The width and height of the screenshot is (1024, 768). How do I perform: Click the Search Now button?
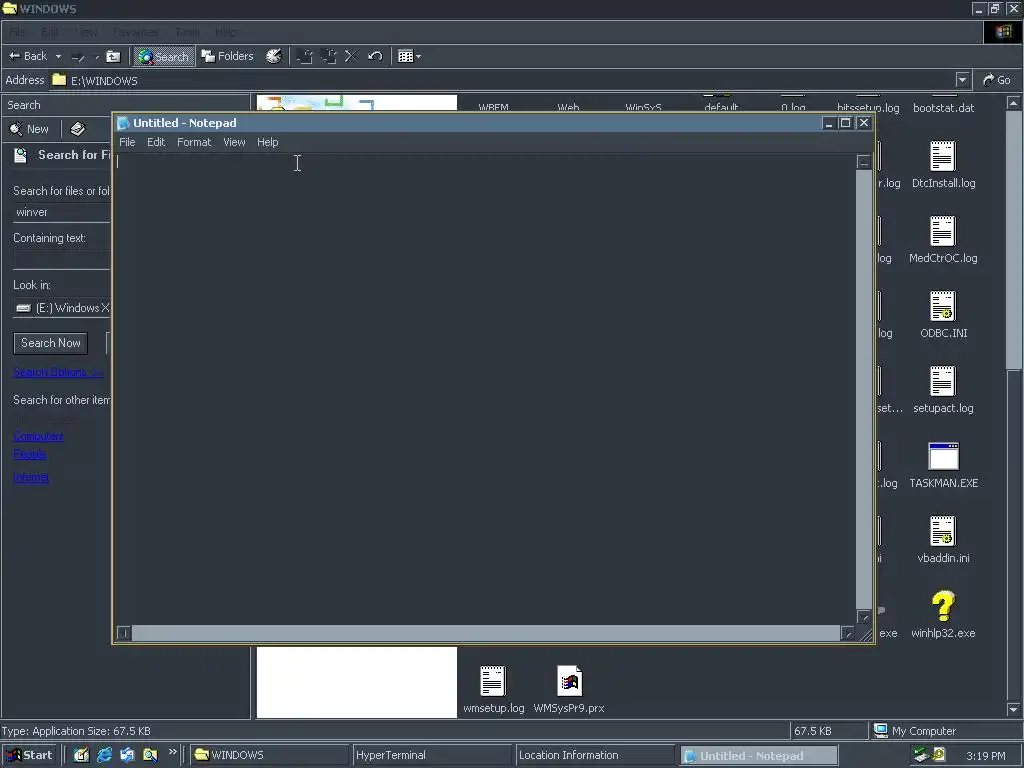(x=50, y=344)
